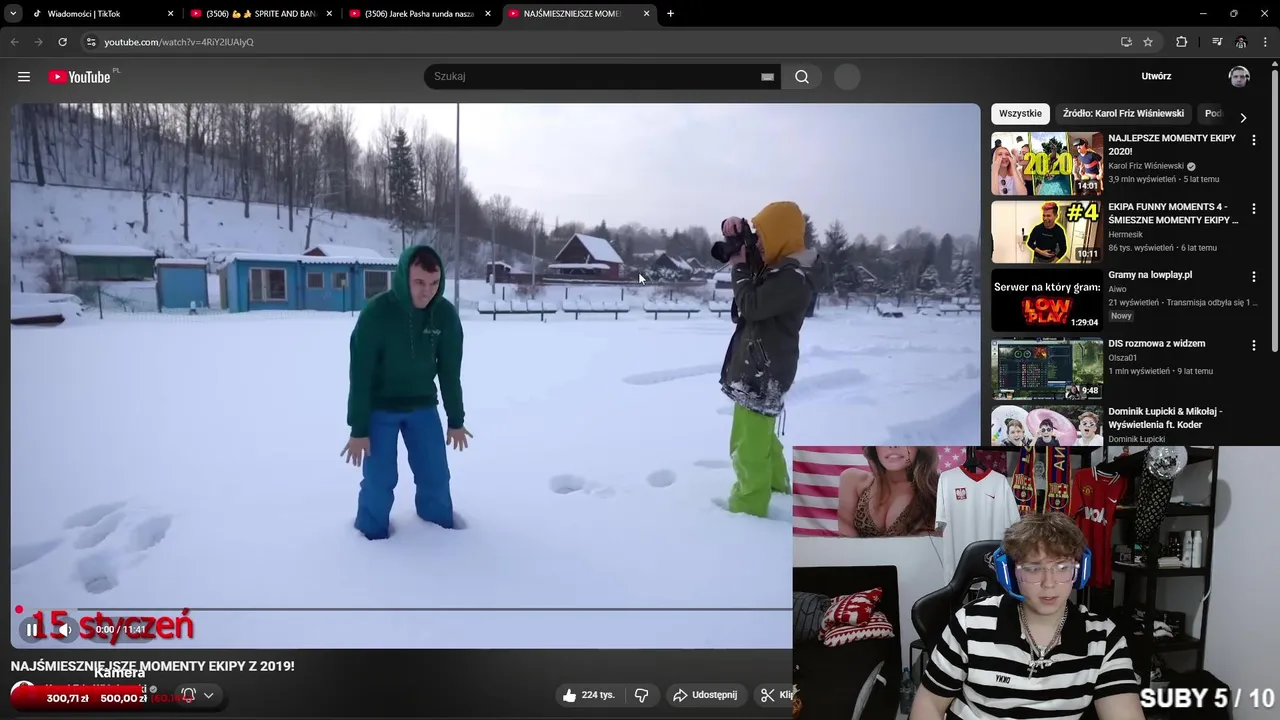Image resolution: width=1280 pixels, height=720 pixels.
Task: Create a clip with scissors button
Action: point(775,695)
